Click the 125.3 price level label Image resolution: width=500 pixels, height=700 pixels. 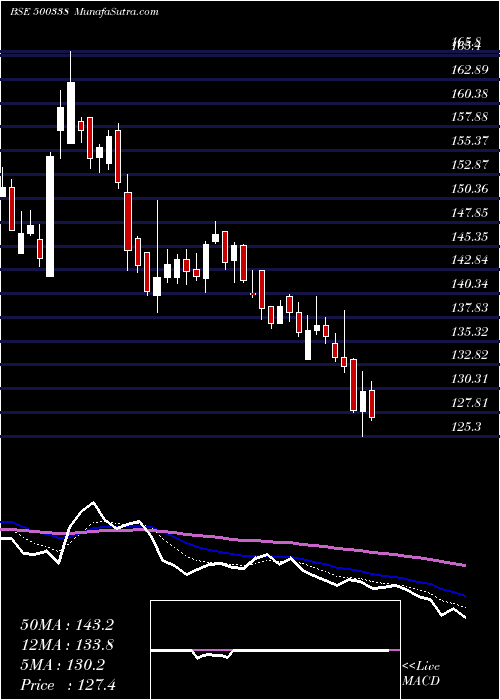coord(467,427)
